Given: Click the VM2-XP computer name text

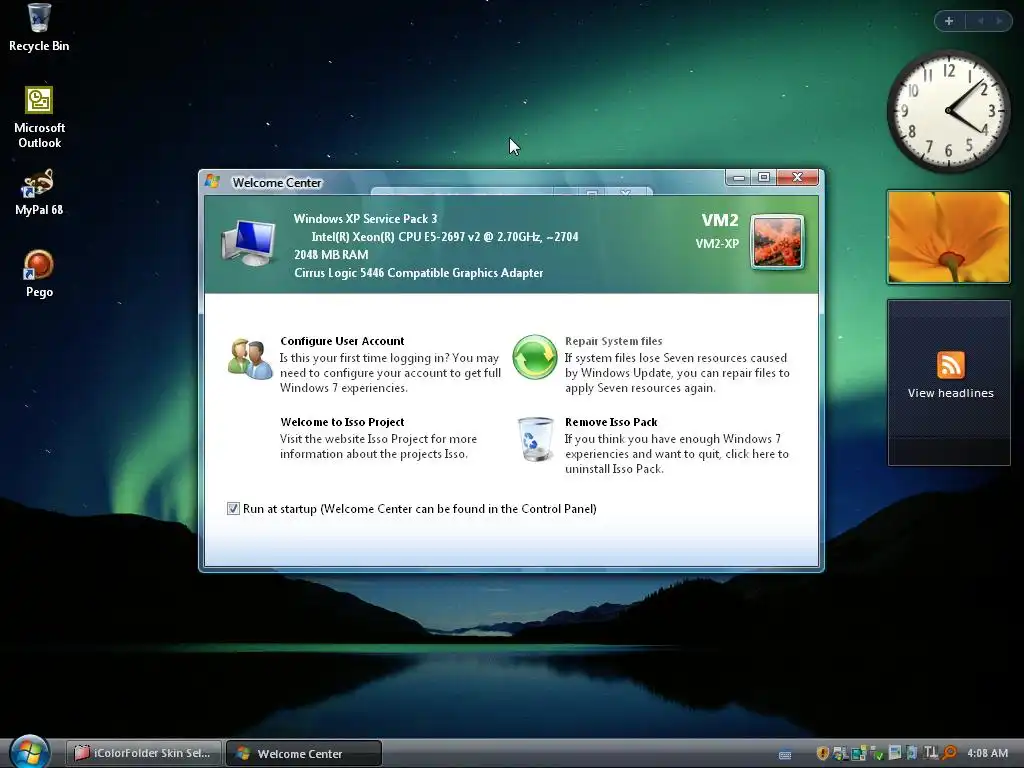Looking at the screenshot, I should 717,244.
